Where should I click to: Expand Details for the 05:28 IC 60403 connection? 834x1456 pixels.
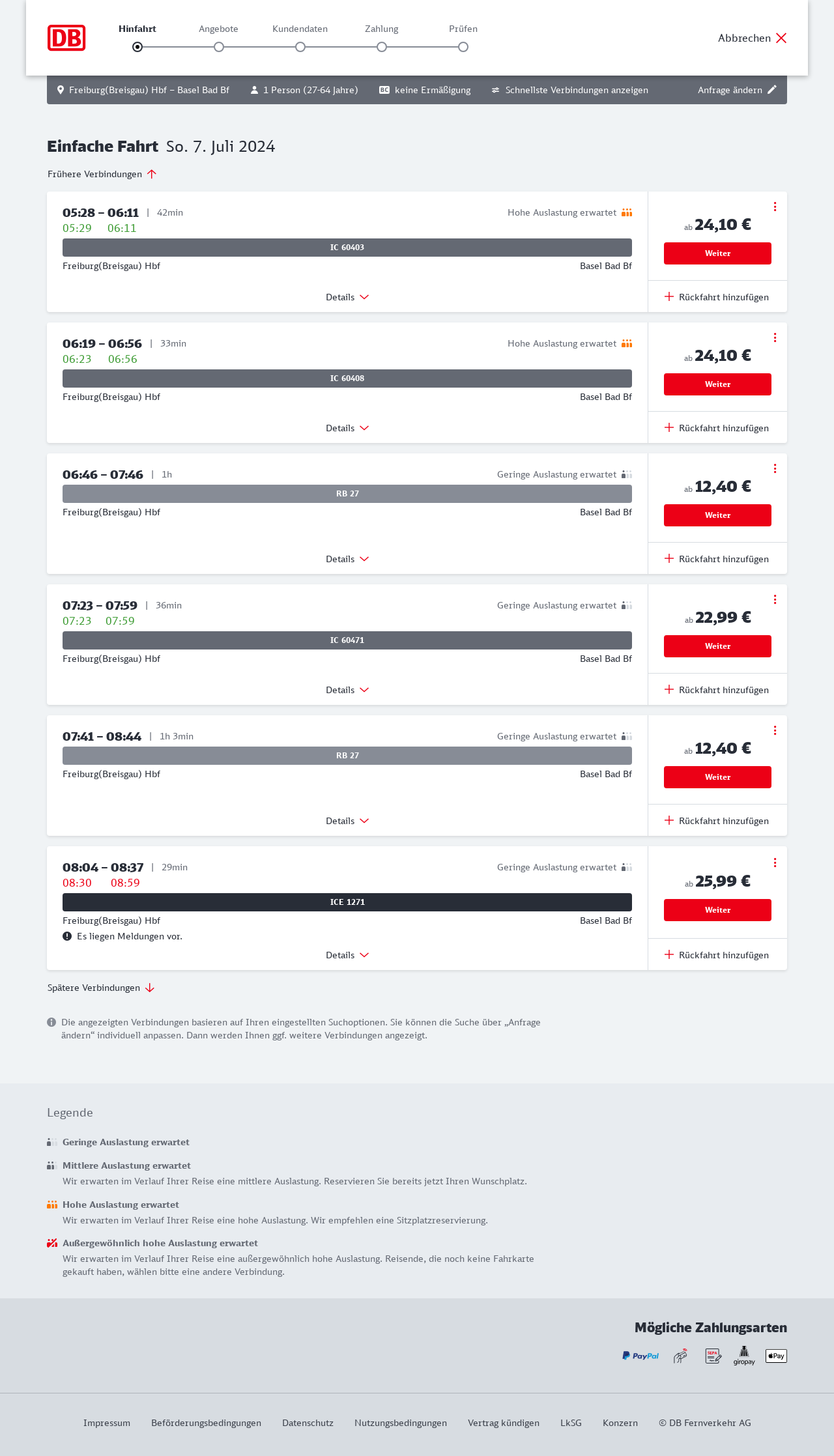coord(347,297)
